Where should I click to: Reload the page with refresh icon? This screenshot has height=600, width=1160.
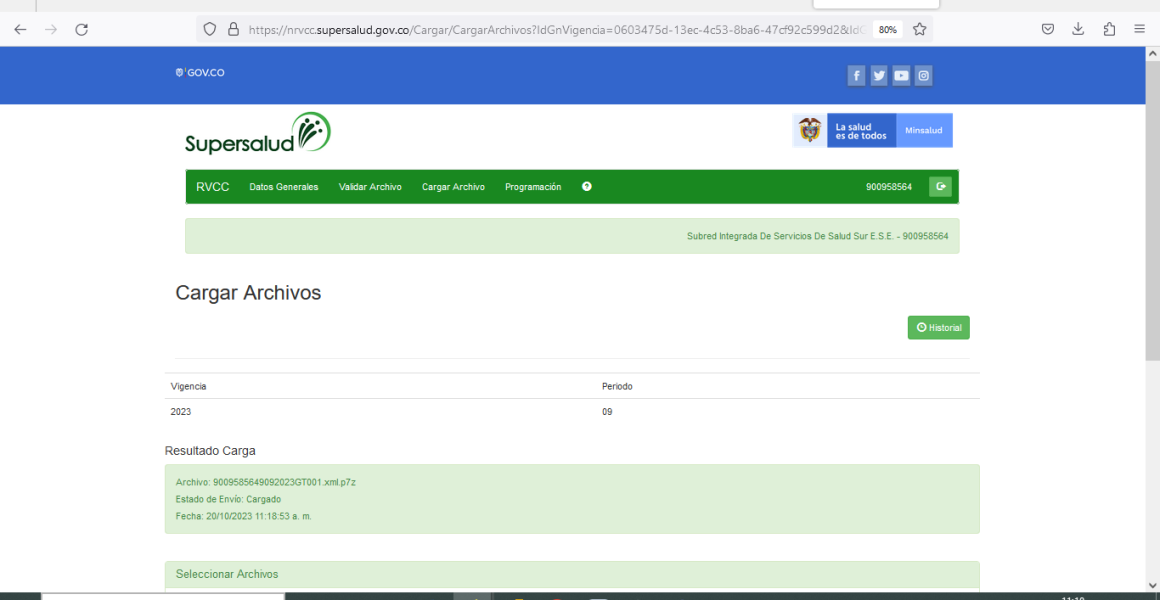[82, 30]
